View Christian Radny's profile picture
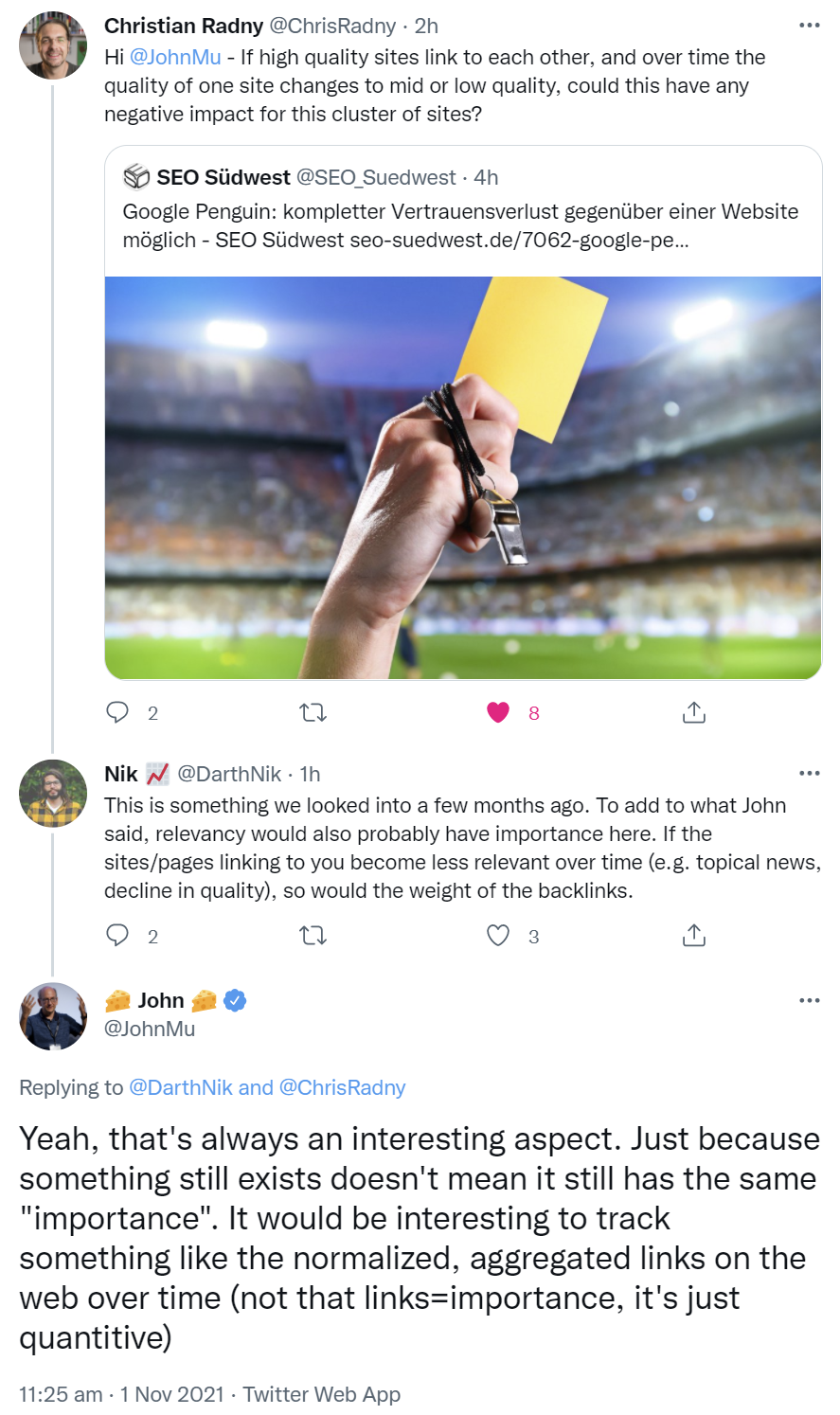840x1415 pixels. pyautogui.click(x=53, y=45)
